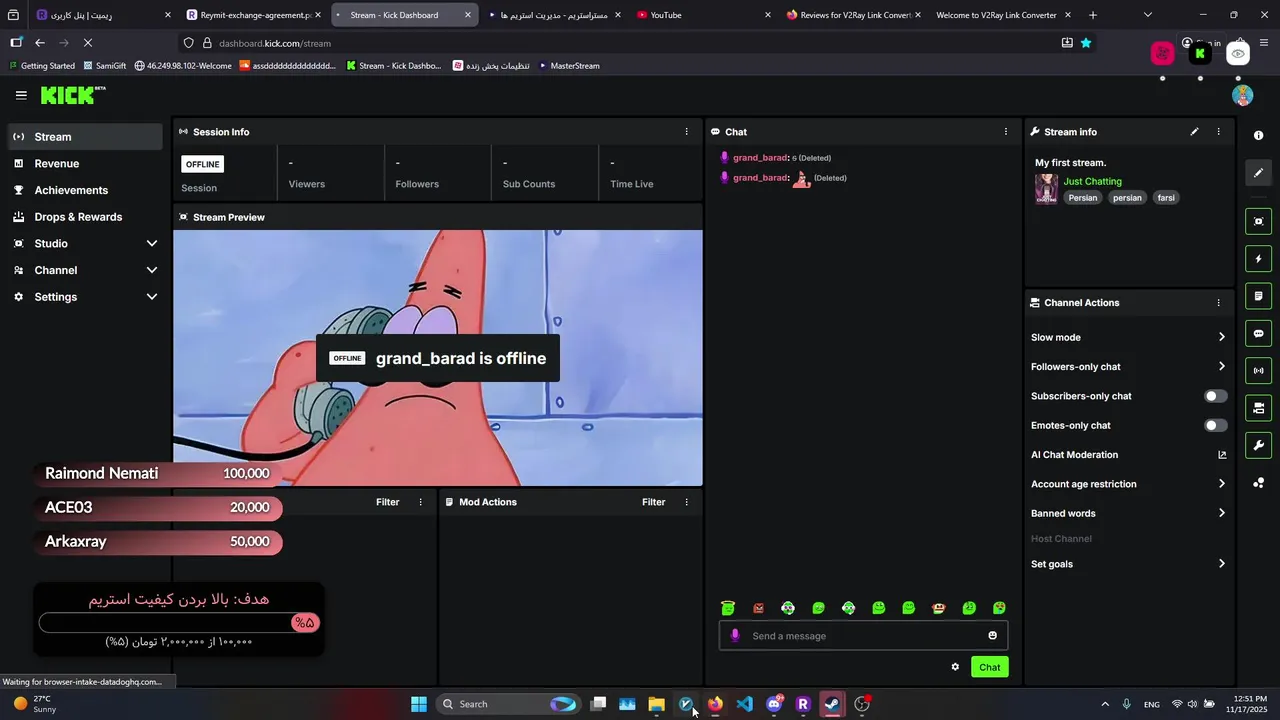Image resolution: width=1280 pixels, height=720 pixels.
Task: Open Chat panel three-dot options
Action: pyautogui.click(x=1006, y=132)
